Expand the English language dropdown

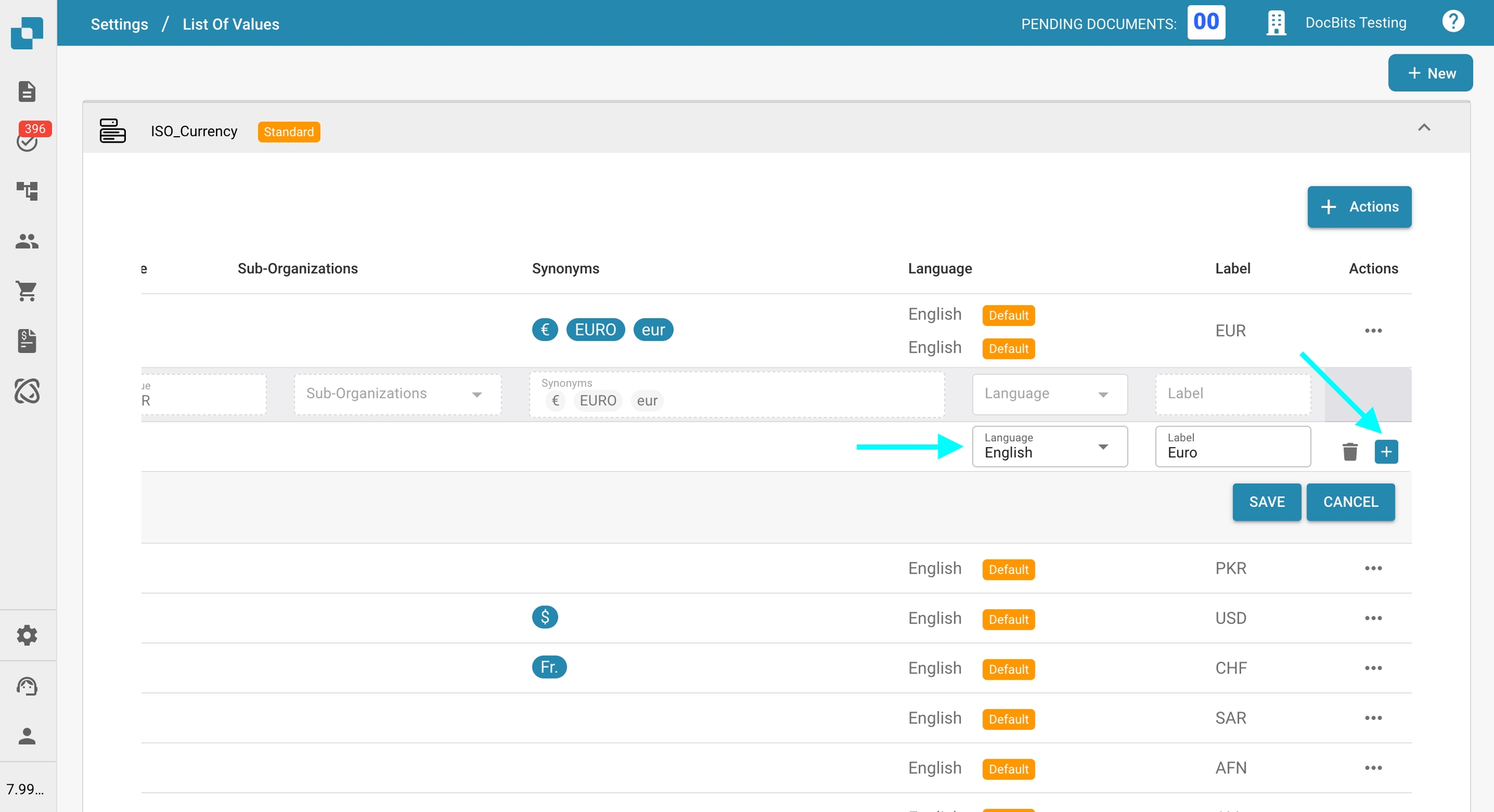point(1049,447)
